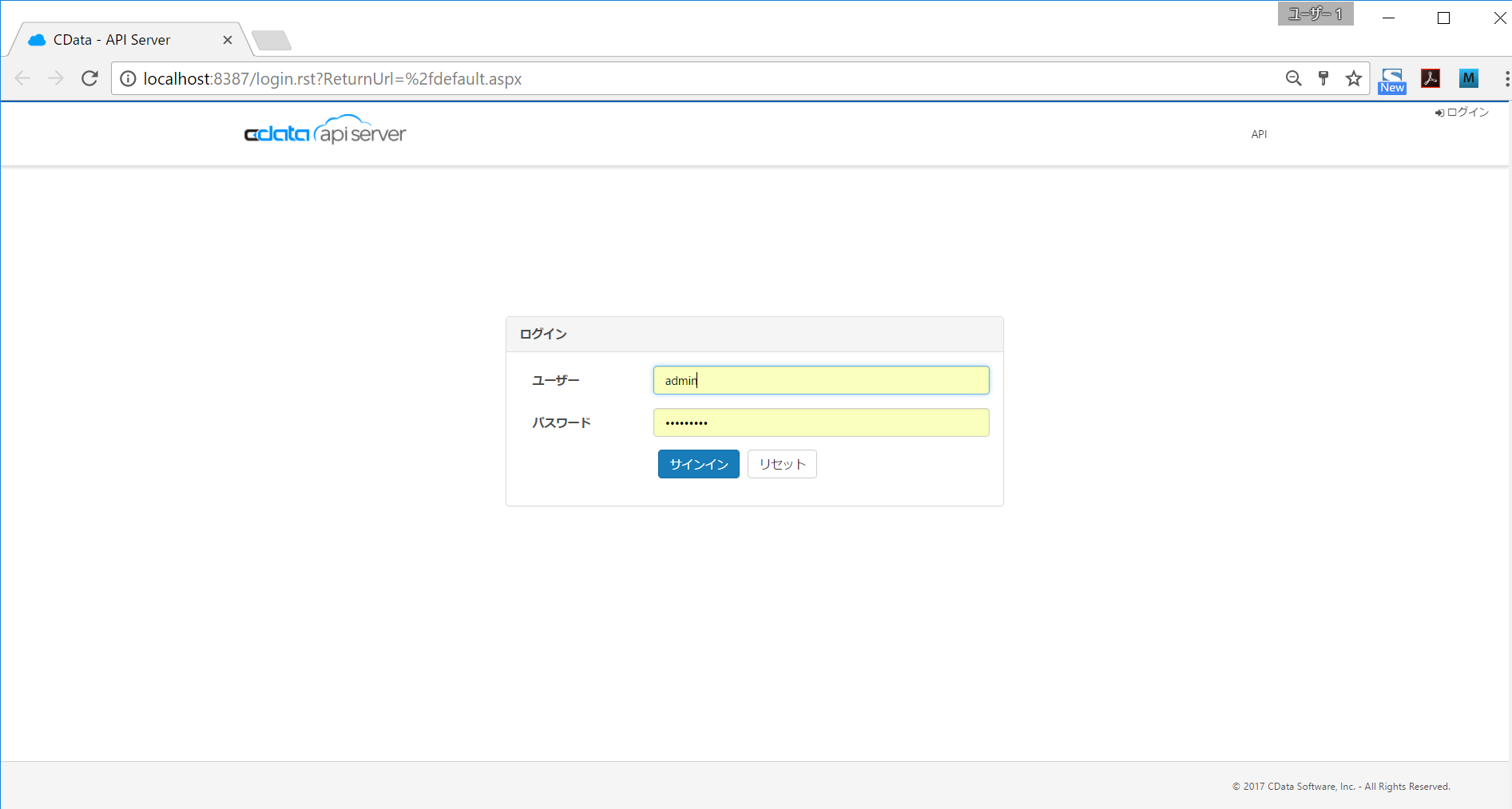This screenshot has width=1512, height=809.
Task: Click the リセット button
Action: click(x=782, y=464)
